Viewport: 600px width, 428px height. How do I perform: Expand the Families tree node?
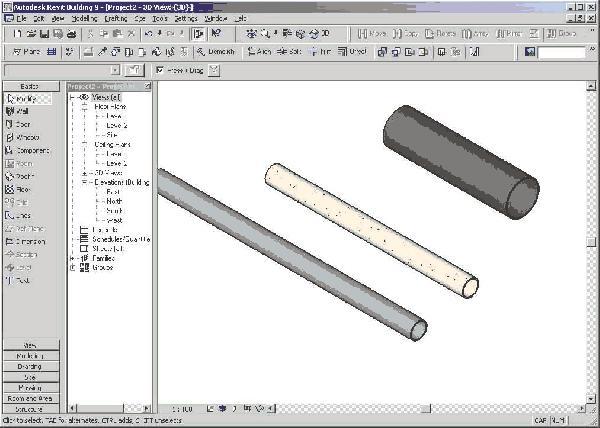click(72, 258)
